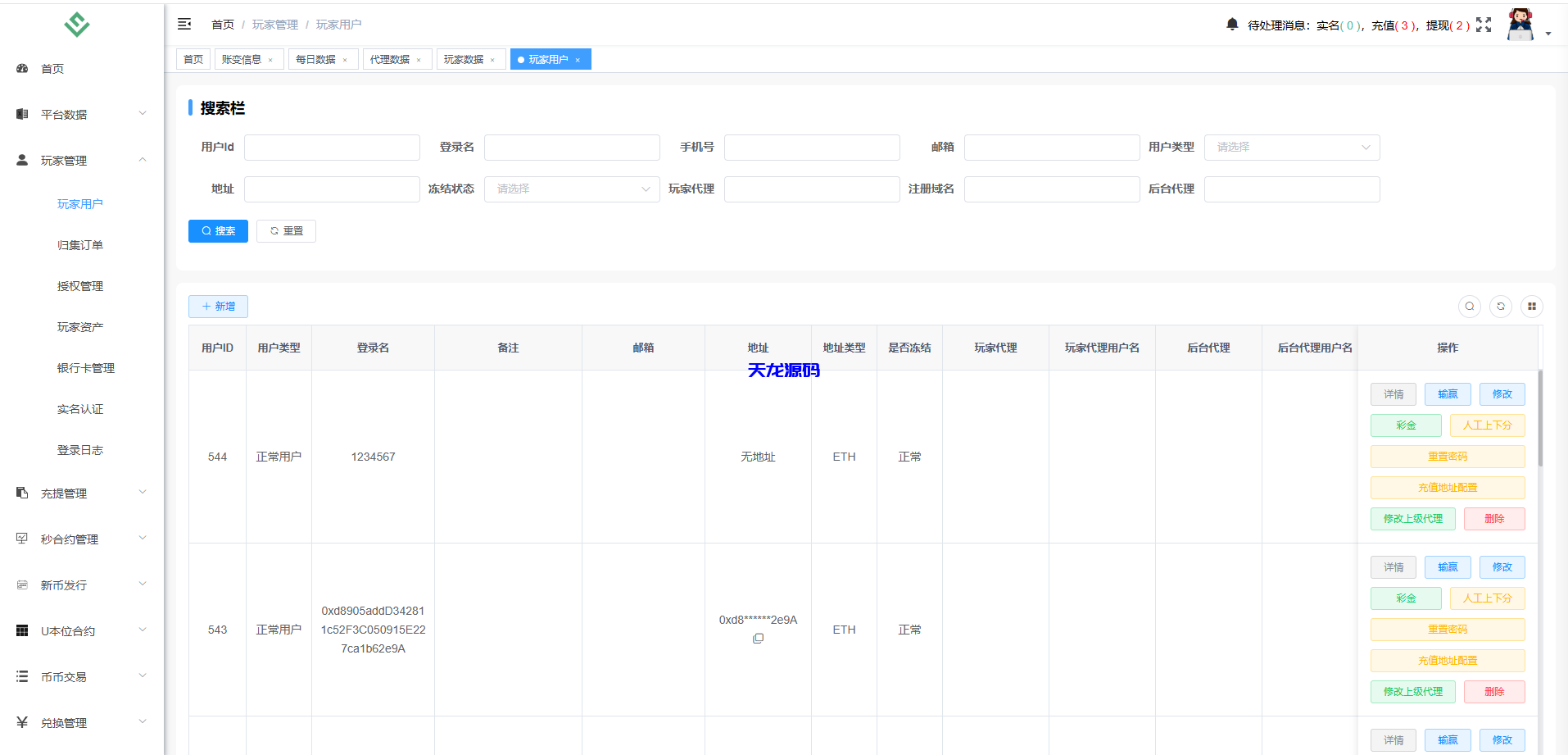Screen dimensions: 1568x755
Task: Refresh the table with the refresh icon
Action: pos(1500,306)
